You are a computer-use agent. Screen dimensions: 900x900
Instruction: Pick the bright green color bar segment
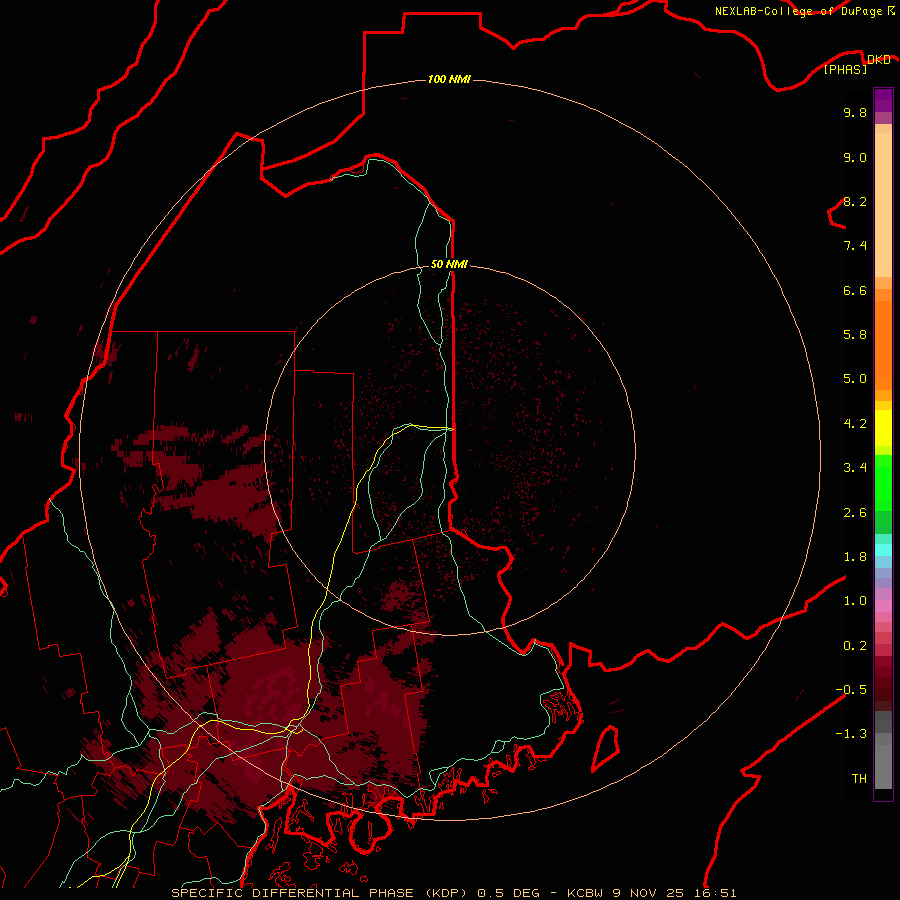coord(883,483)
